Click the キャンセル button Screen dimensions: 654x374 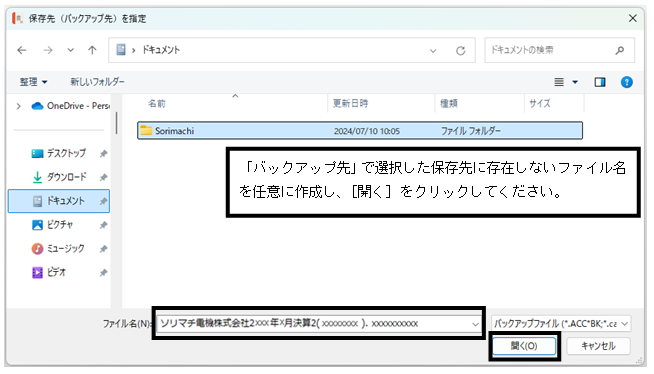[598, 346]
